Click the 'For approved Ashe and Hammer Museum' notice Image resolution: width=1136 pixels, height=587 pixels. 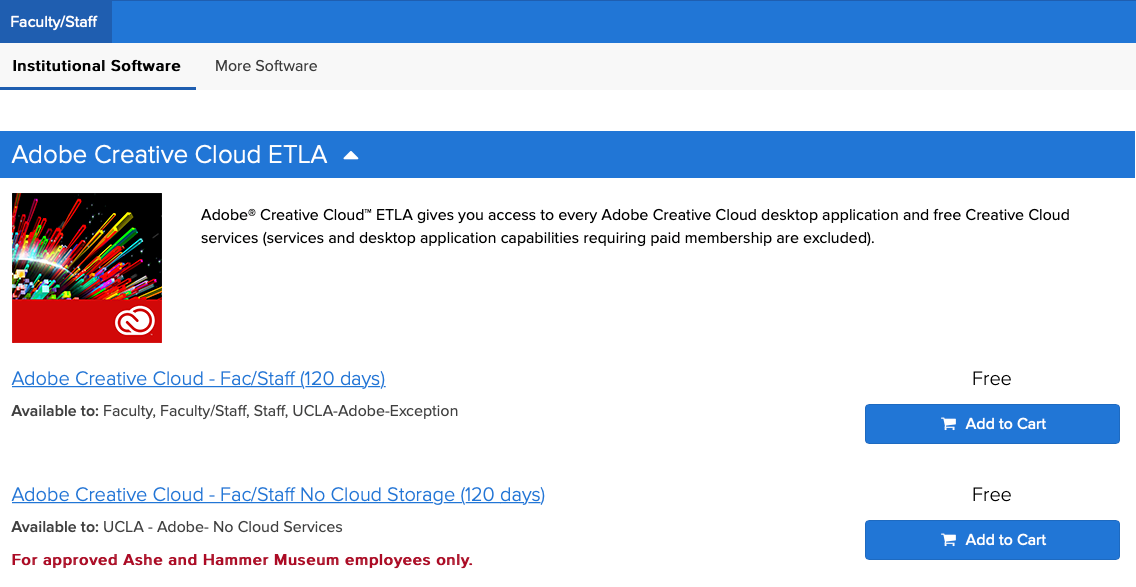pos(242,560)
